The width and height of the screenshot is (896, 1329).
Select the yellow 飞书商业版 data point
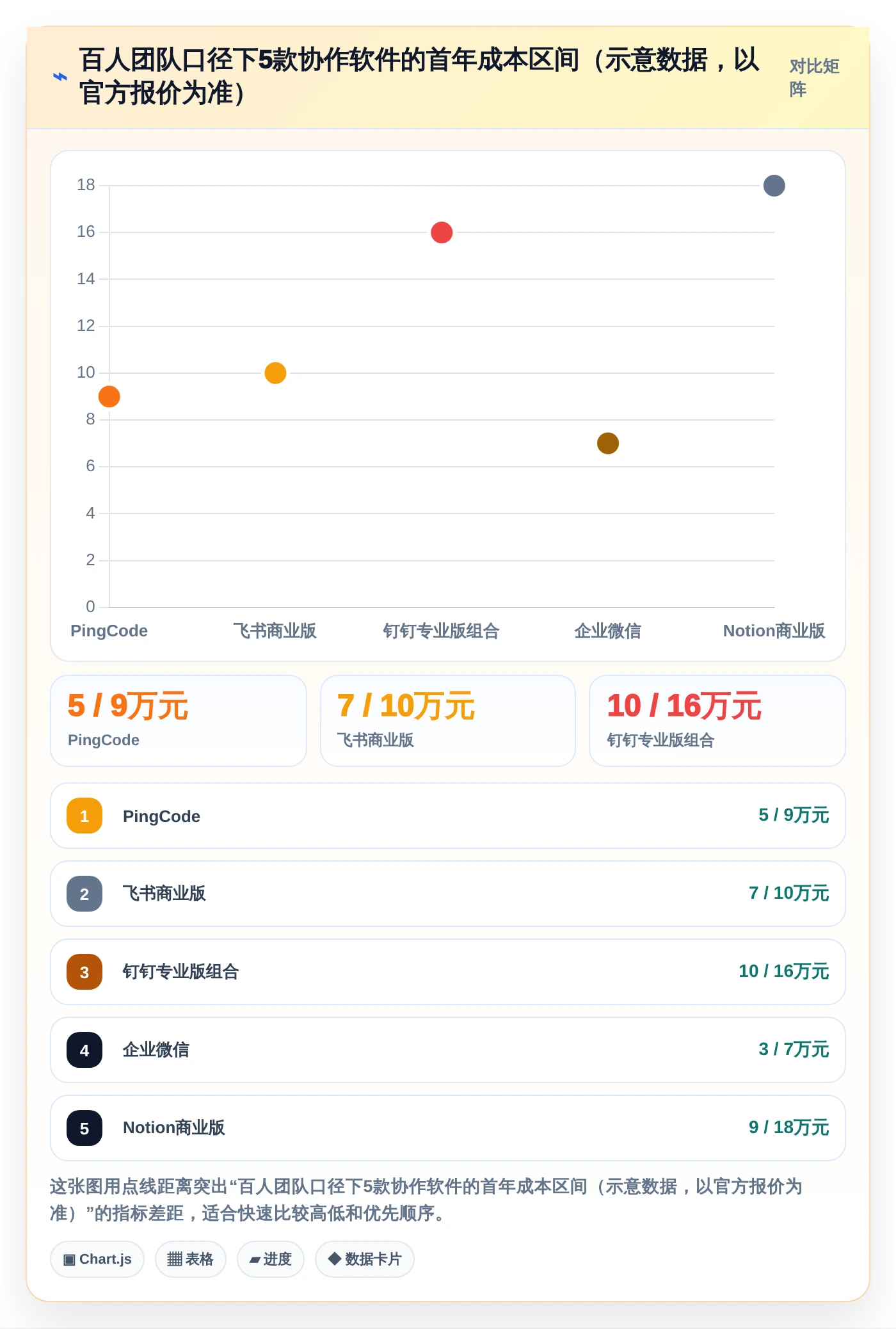click(x=275, y=373)
